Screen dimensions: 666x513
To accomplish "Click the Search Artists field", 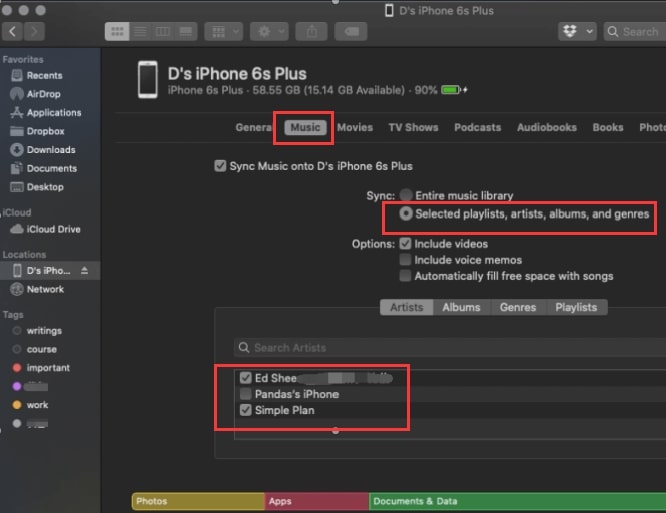I will (x=450, y=348).
